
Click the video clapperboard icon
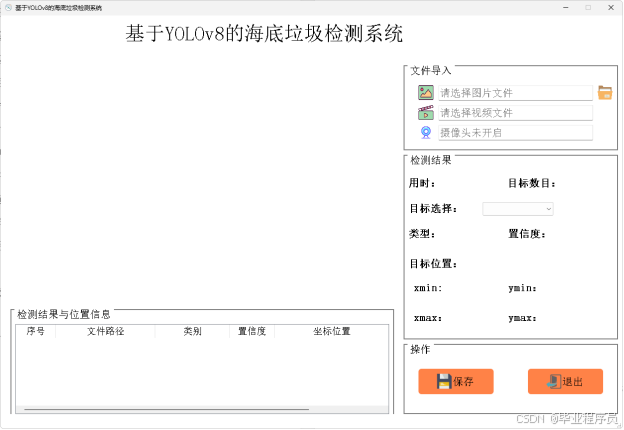click(425, 113)
